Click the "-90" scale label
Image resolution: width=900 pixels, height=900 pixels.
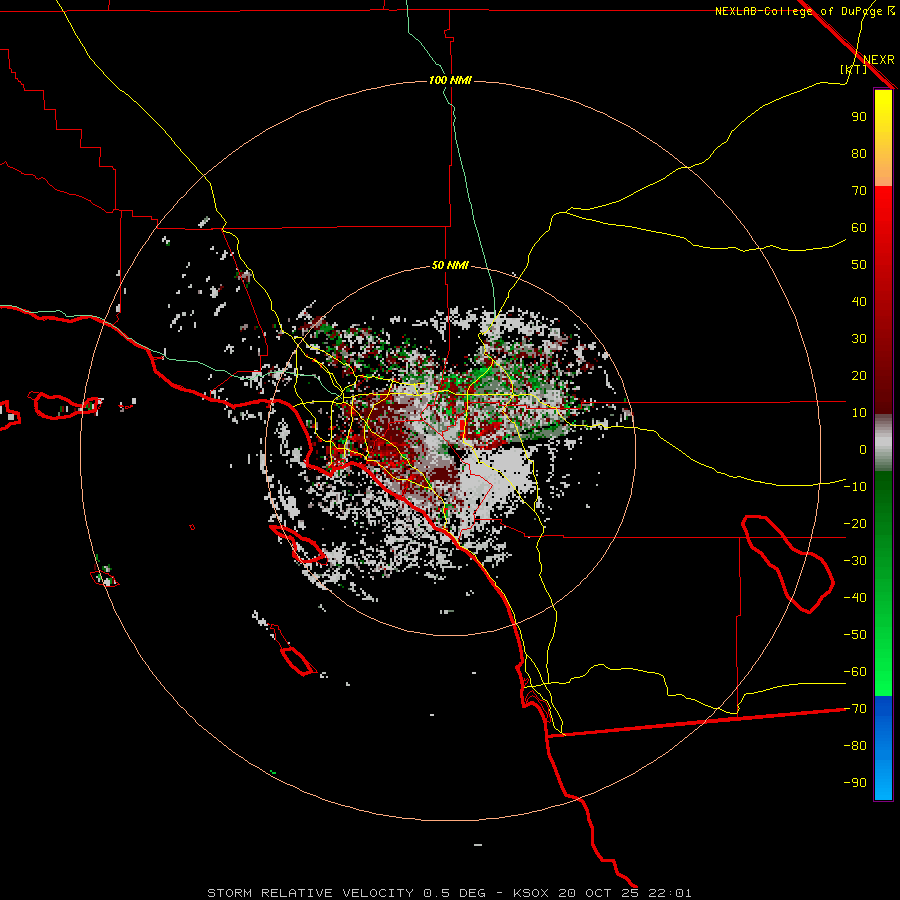[x=855, y=783]
